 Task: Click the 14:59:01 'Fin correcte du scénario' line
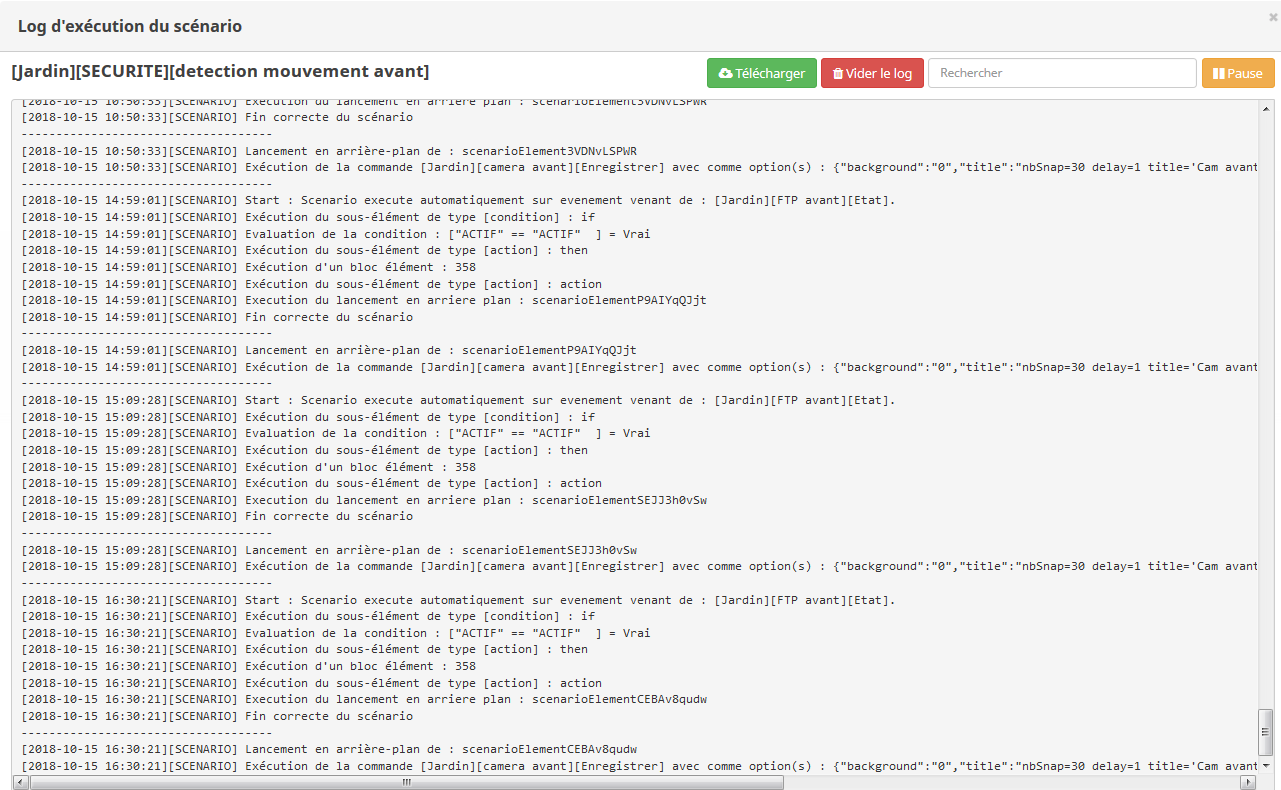217,317
